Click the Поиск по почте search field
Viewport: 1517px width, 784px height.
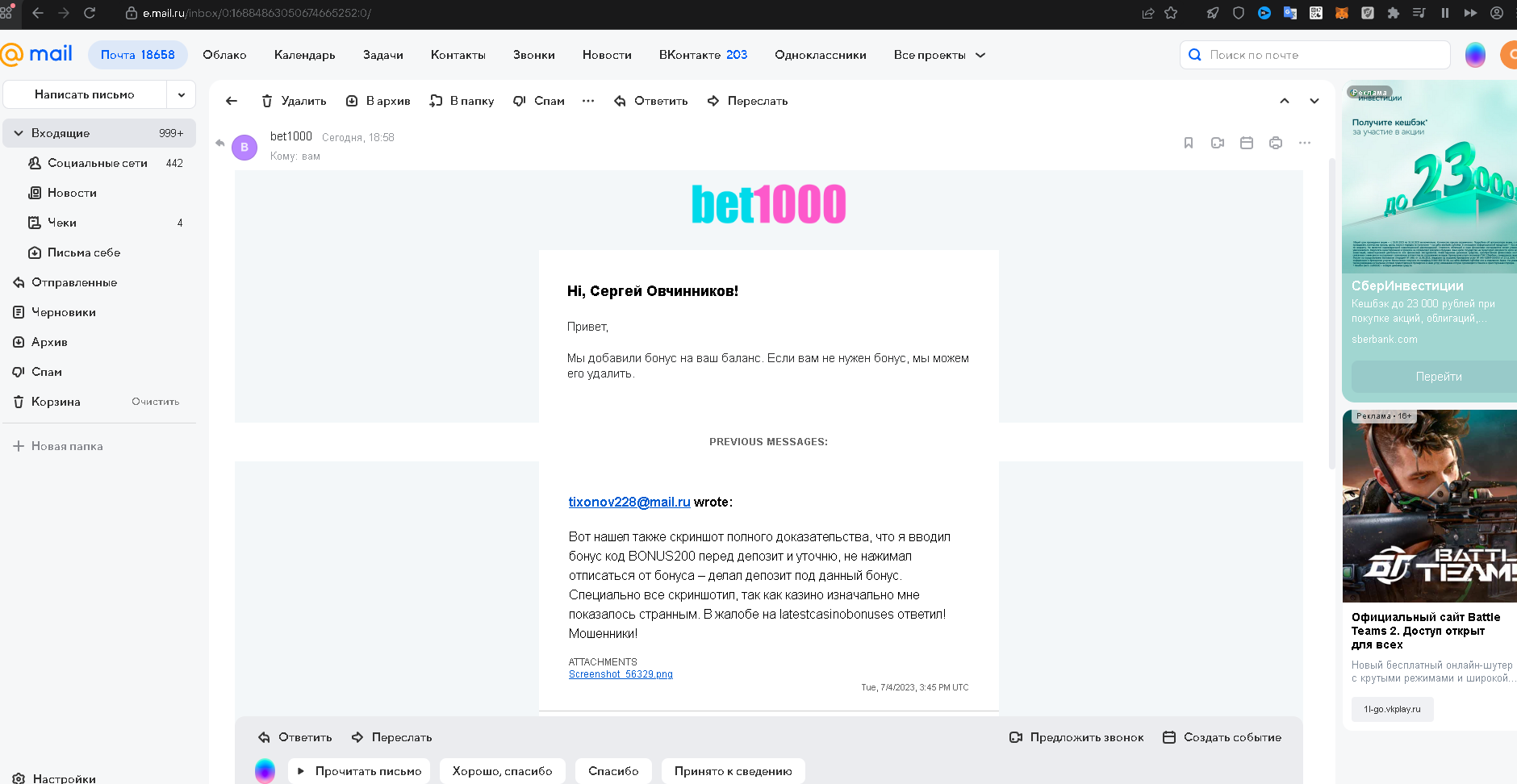click(1315, 55)
